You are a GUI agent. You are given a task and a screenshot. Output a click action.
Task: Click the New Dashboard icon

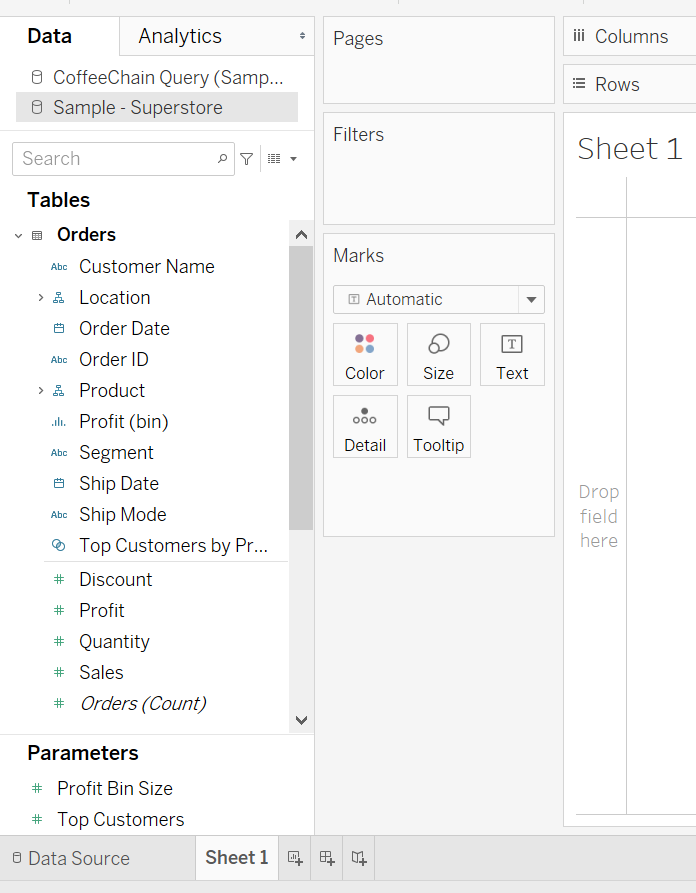327,858
